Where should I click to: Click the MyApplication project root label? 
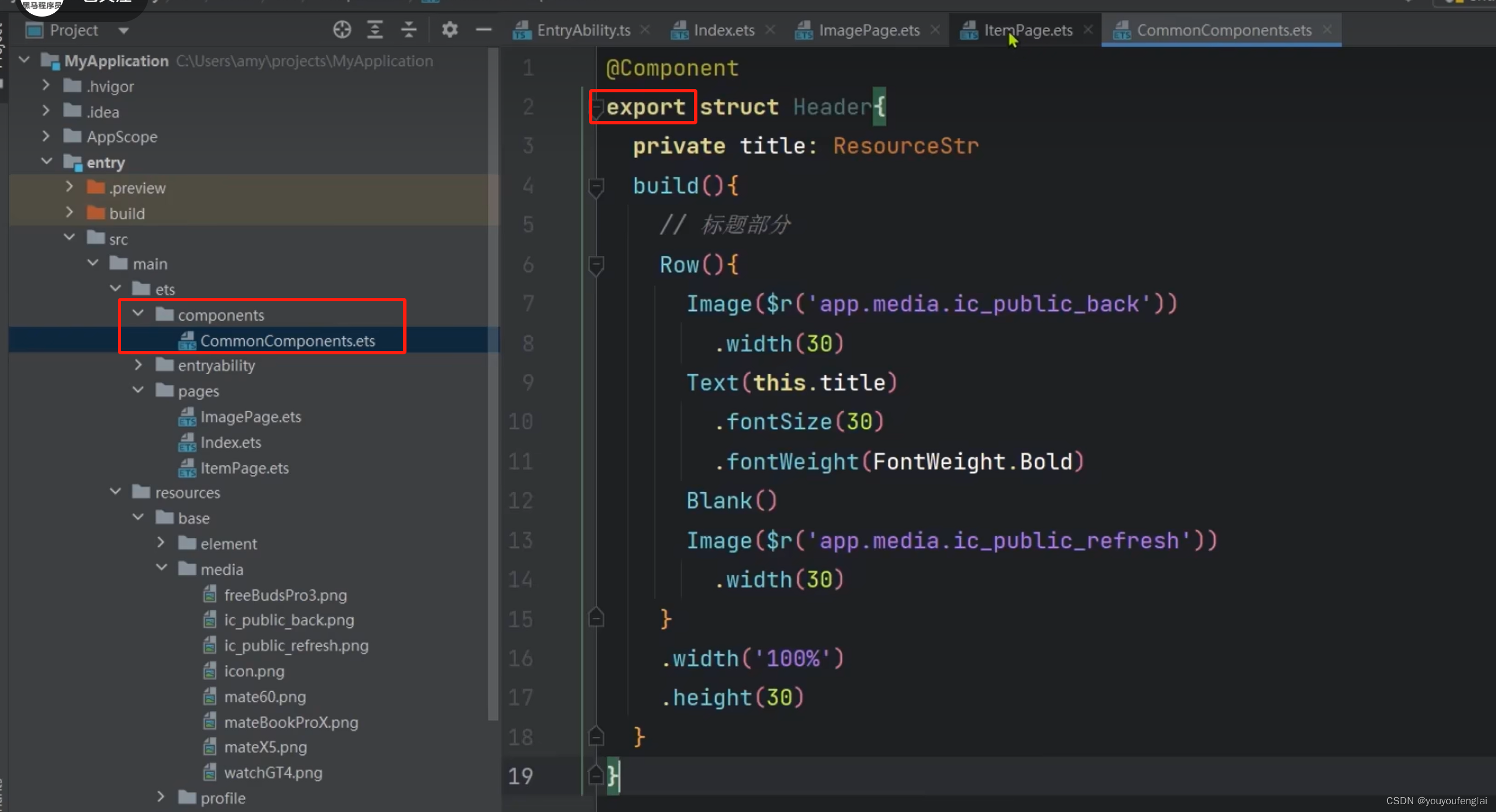pos(116,60)
